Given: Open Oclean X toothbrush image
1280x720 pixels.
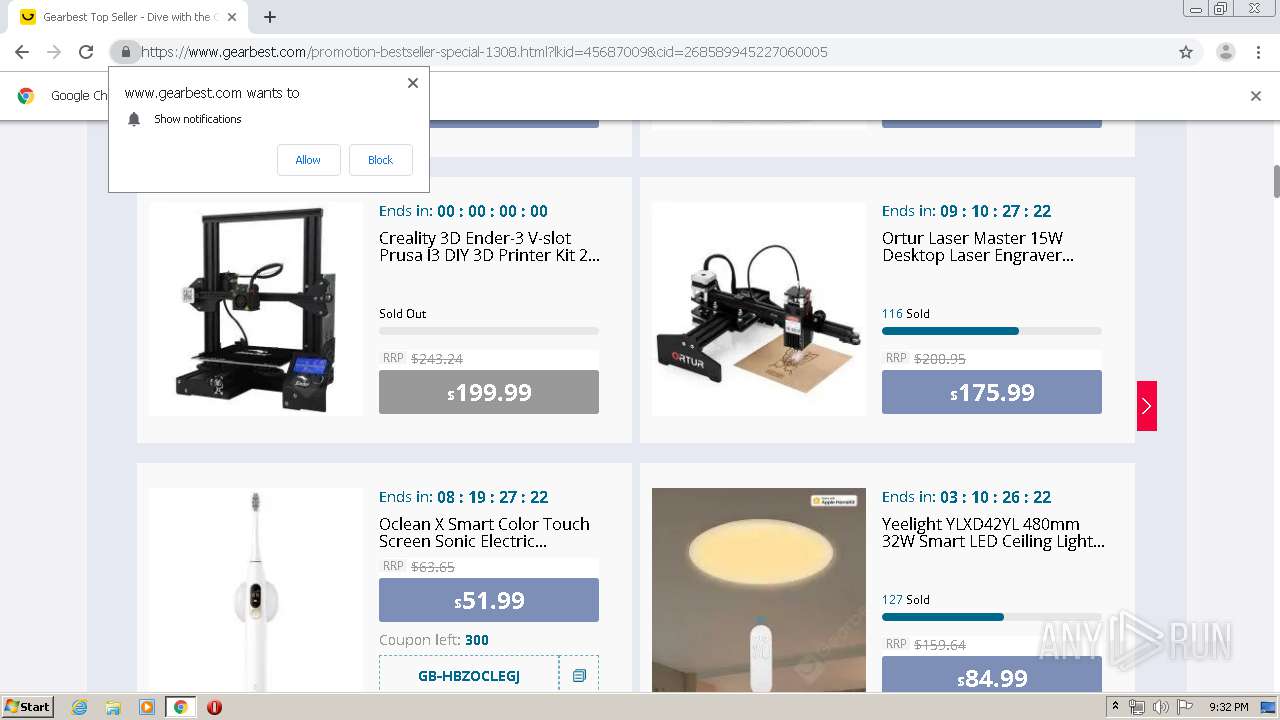Looking at the screenshot, I should point(256,590).
